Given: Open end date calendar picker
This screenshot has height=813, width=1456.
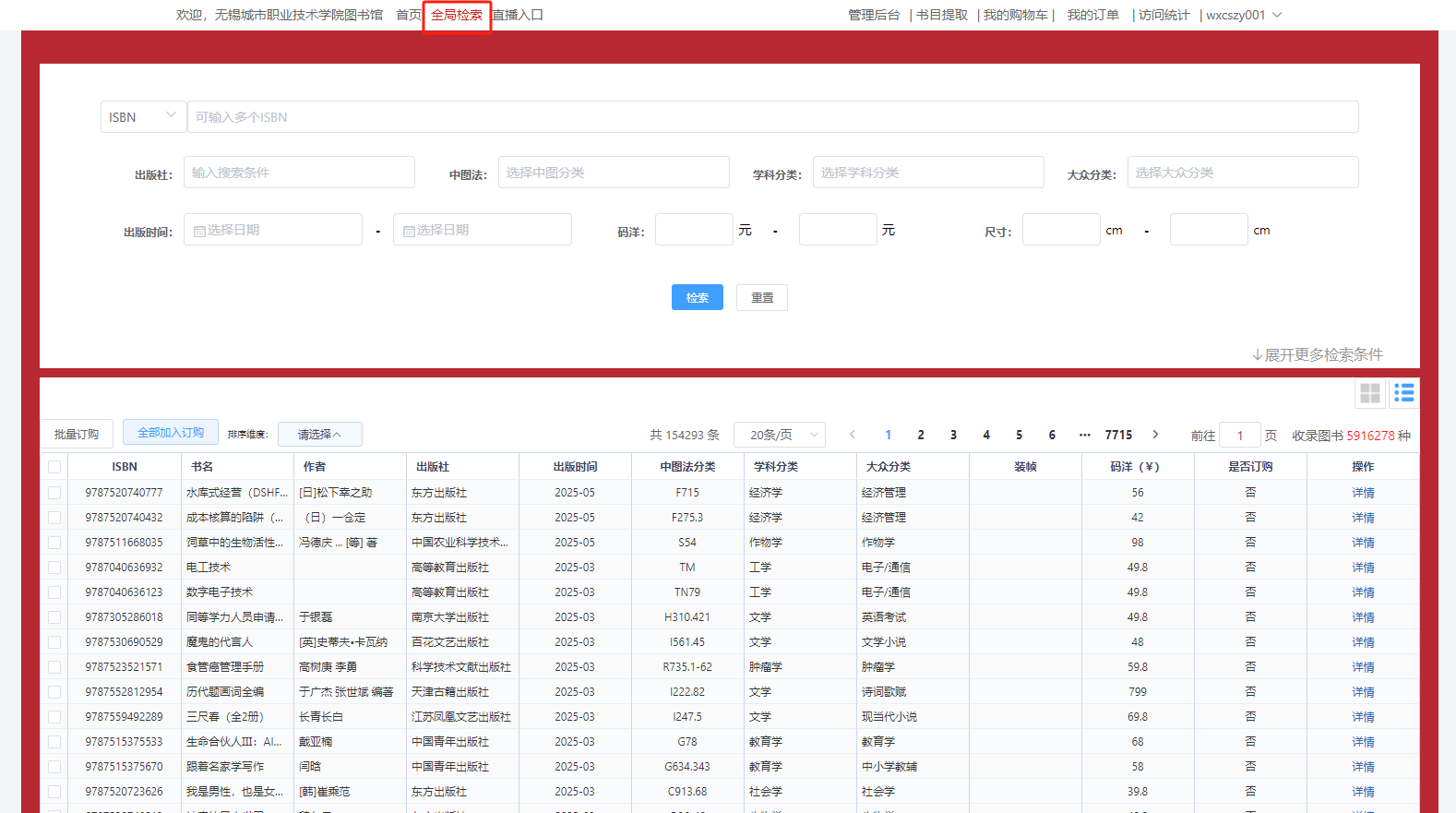Looking at the screenshot, I should tap(483, 230).
